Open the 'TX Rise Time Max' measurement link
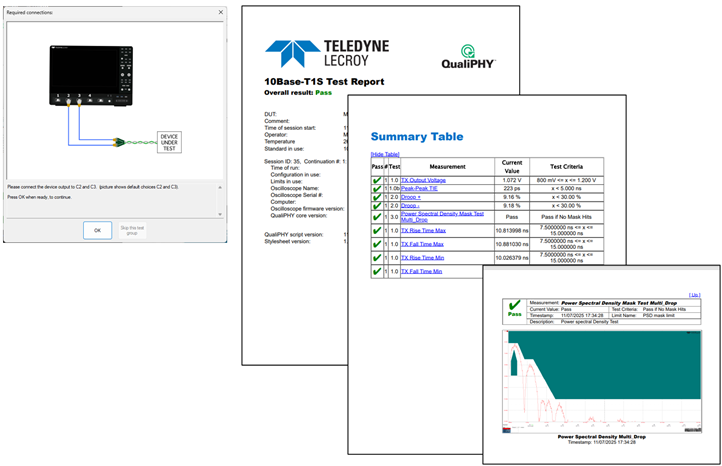722x466 pixels. coord(423,230)
